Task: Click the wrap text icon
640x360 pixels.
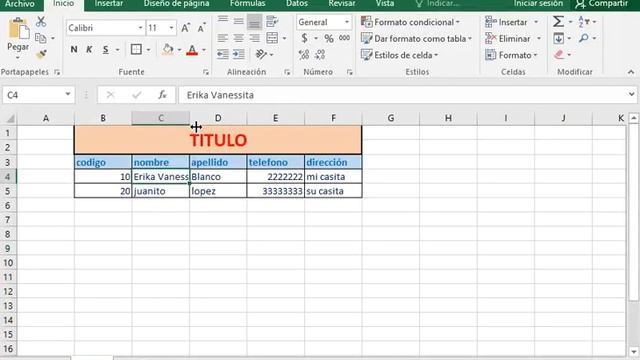Action: [x=272, y=21]
